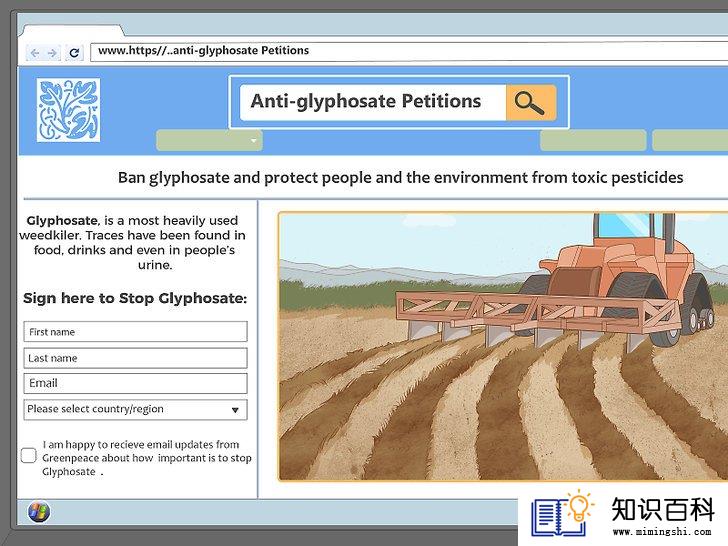Focus the address bar URL field
The image size is (728, 546).
pyautogui.click(x=409, y=51)
